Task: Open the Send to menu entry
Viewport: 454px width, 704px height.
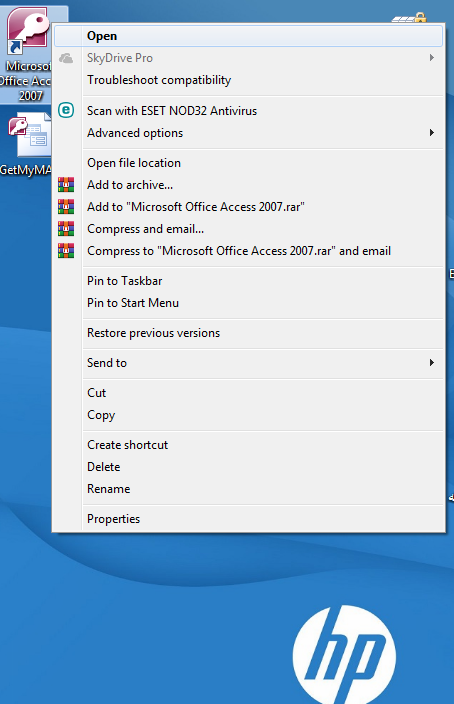Action: pyautogui.click(x=248, y=363)
